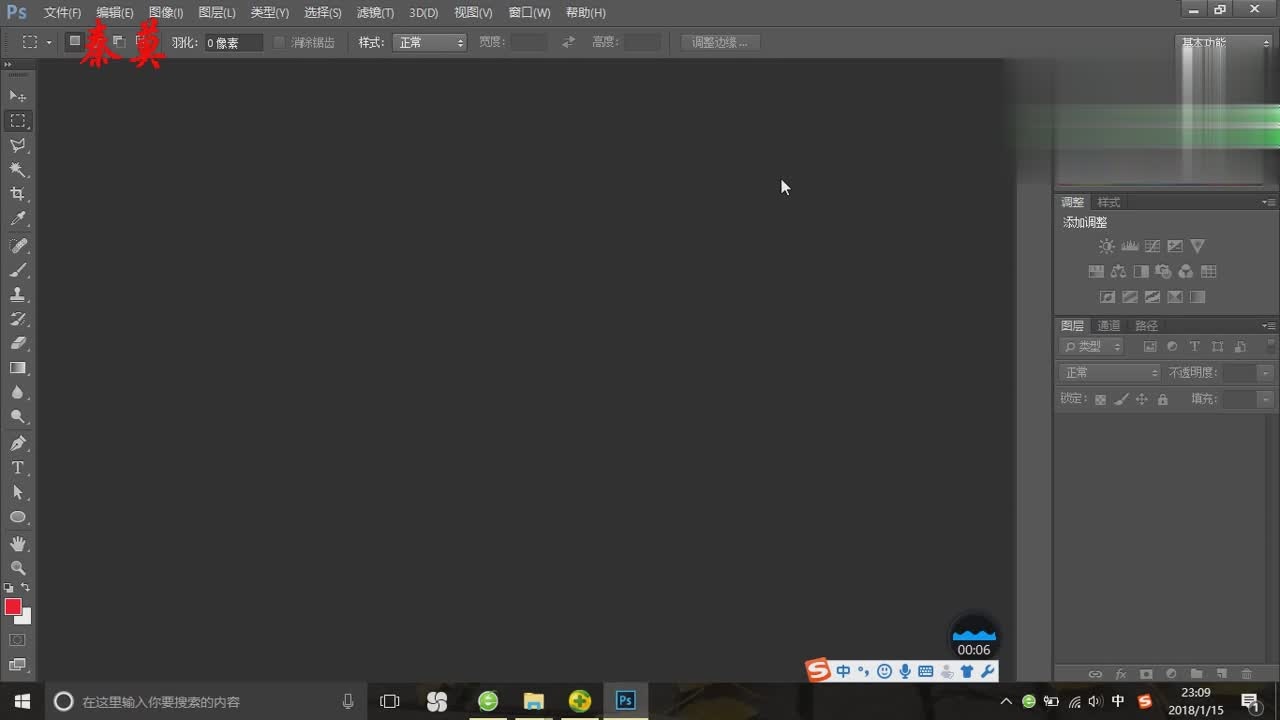
Task: Click the foreground red color swatch
Action: click(x=13, y=607)
